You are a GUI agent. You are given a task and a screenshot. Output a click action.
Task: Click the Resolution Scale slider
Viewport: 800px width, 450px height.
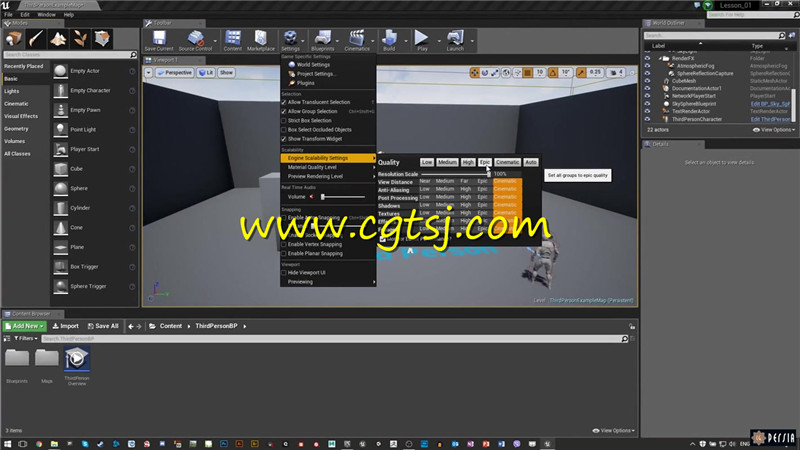point(455,174)
